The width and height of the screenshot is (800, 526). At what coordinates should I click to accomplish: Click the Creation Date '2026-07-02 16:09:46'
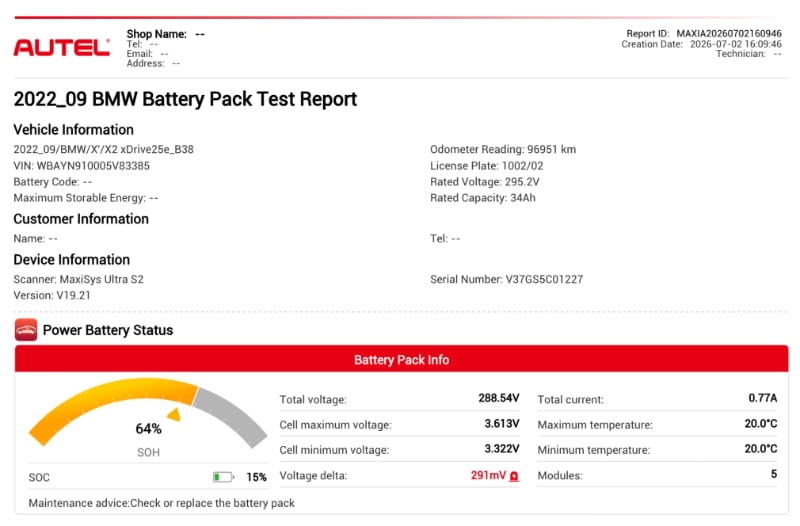coord(736,44)
